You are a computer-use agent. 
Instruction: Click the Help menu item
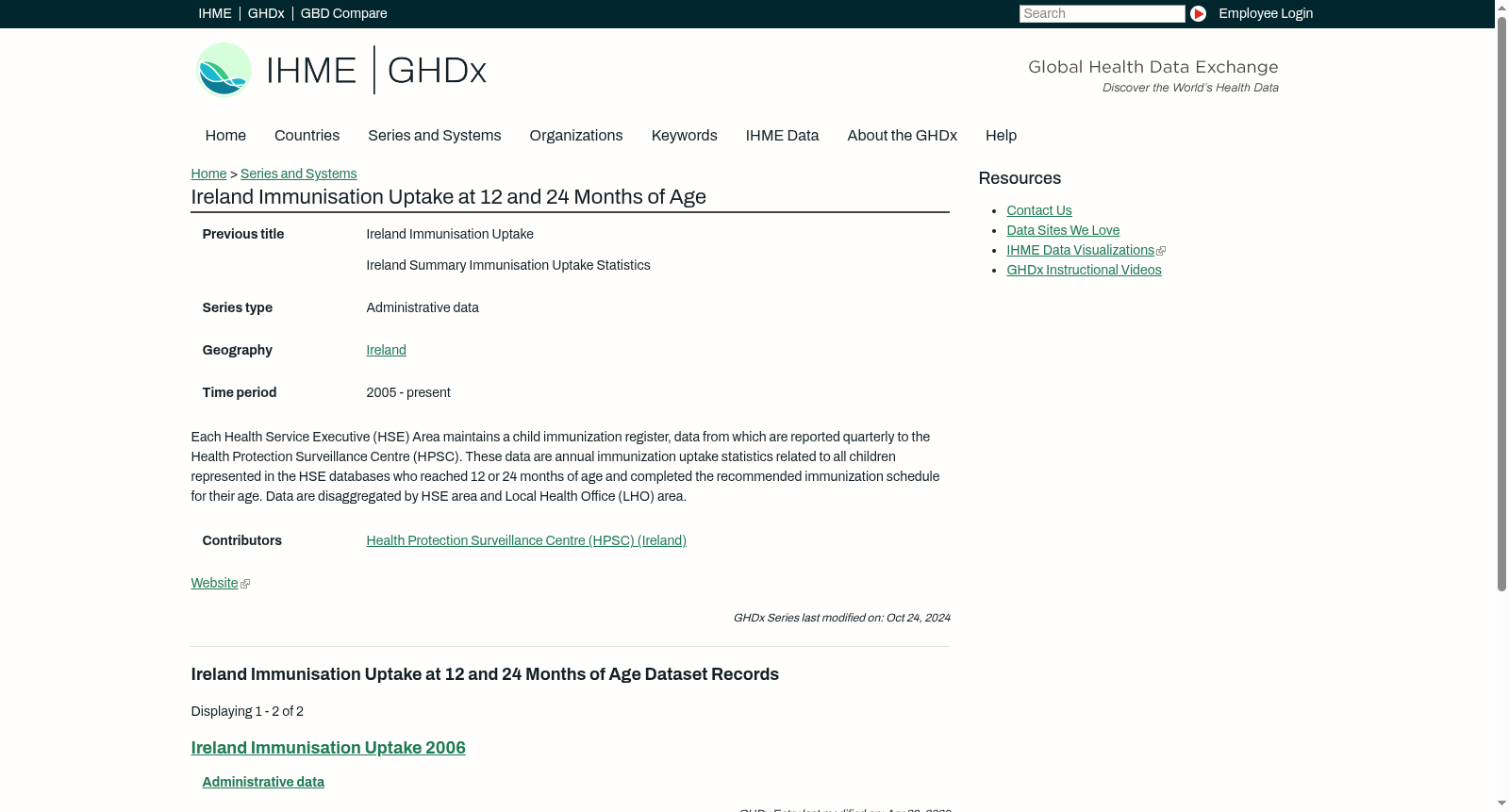point(1001,136)
